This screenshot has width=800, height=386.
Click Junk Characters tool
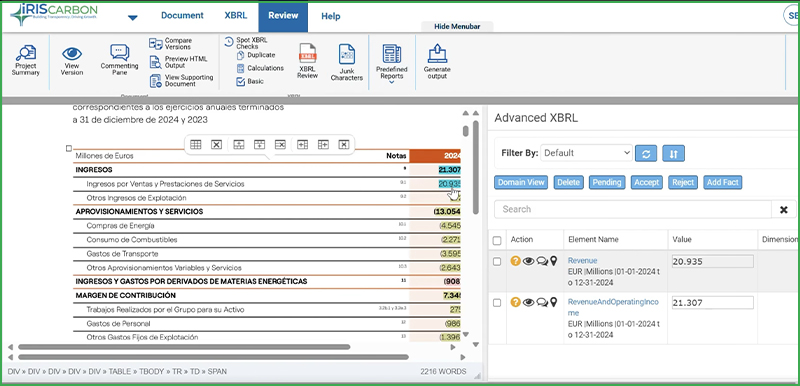point(346,62)
